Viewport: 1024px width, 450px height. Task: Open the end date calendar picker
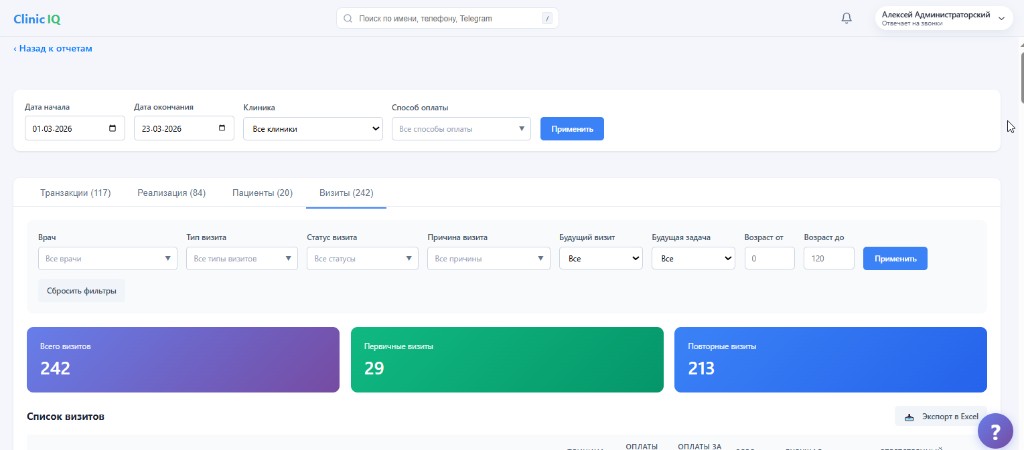[x=221, y=128]
